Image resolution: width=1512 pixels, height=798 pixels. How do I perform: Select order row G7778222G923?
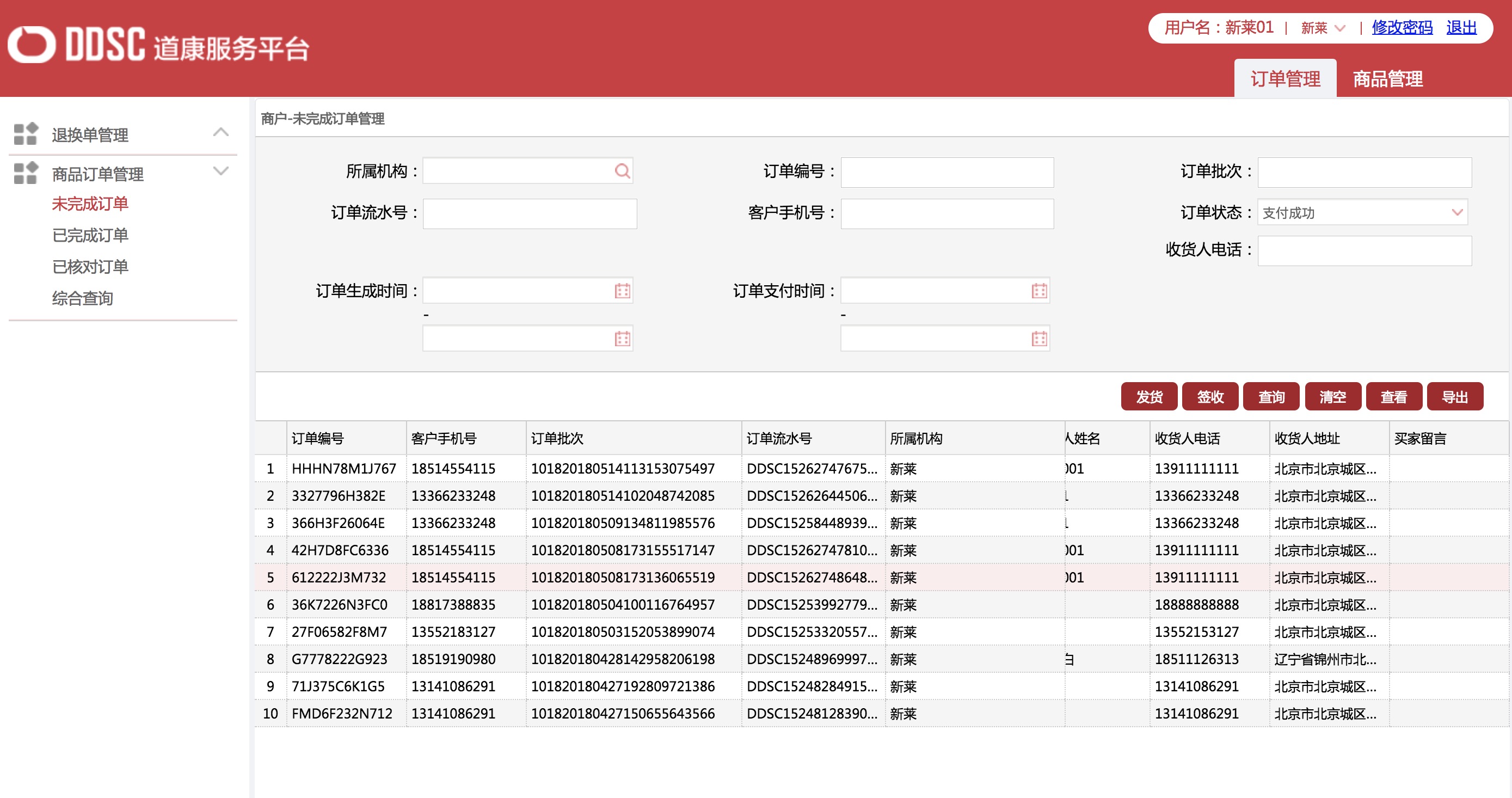pyautogui.click(x=882, y=659)
